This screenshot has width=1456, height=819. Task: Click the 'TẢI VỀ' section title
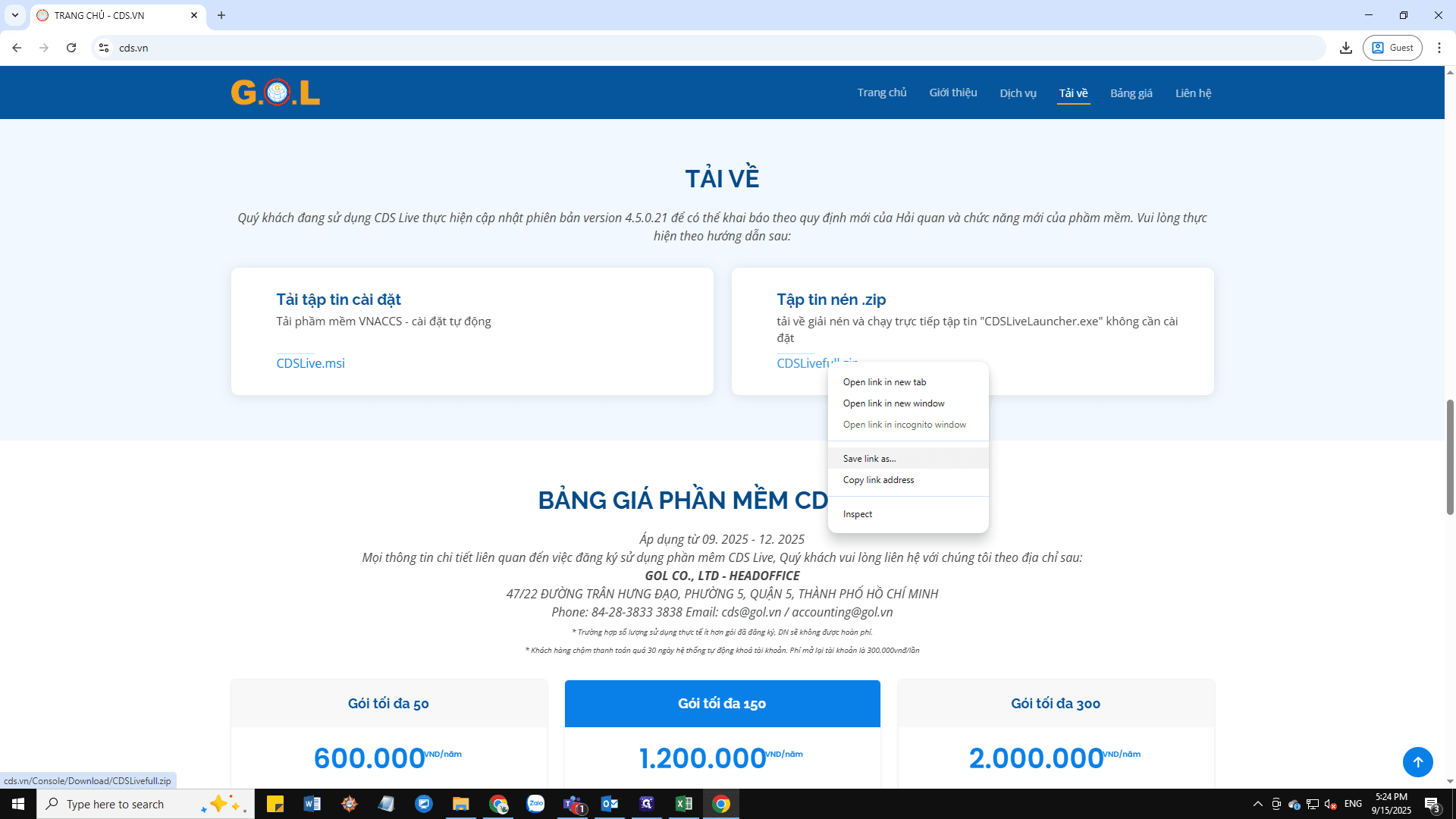click(x=723, y=178)
